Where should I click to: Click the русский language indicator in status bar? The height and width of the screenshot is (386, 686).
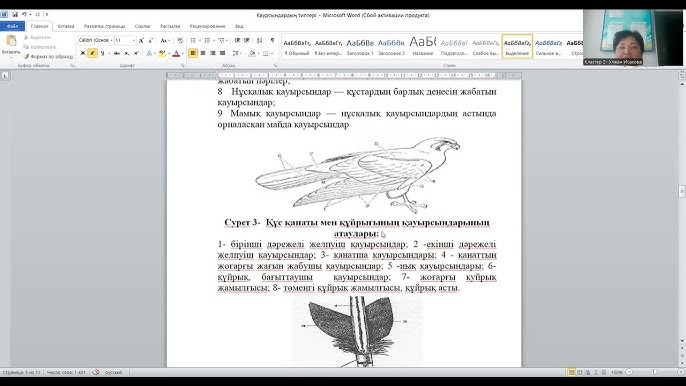click(113, 372)
